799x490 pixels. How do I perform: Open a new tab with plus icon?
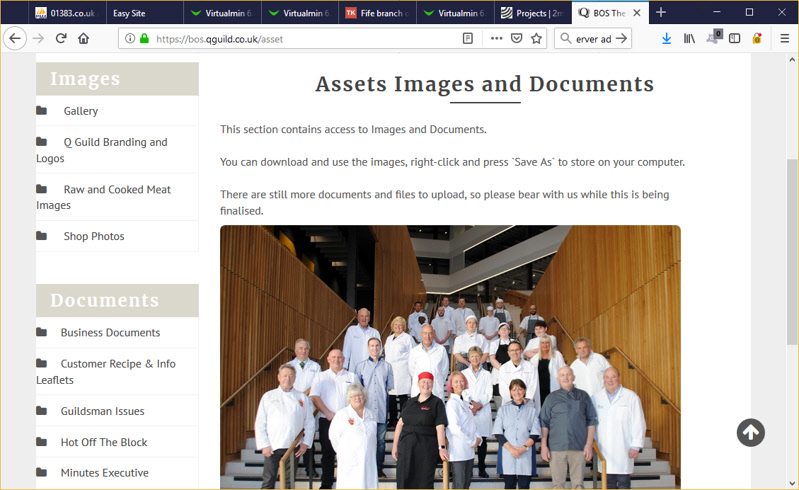[x=661, y=12]
